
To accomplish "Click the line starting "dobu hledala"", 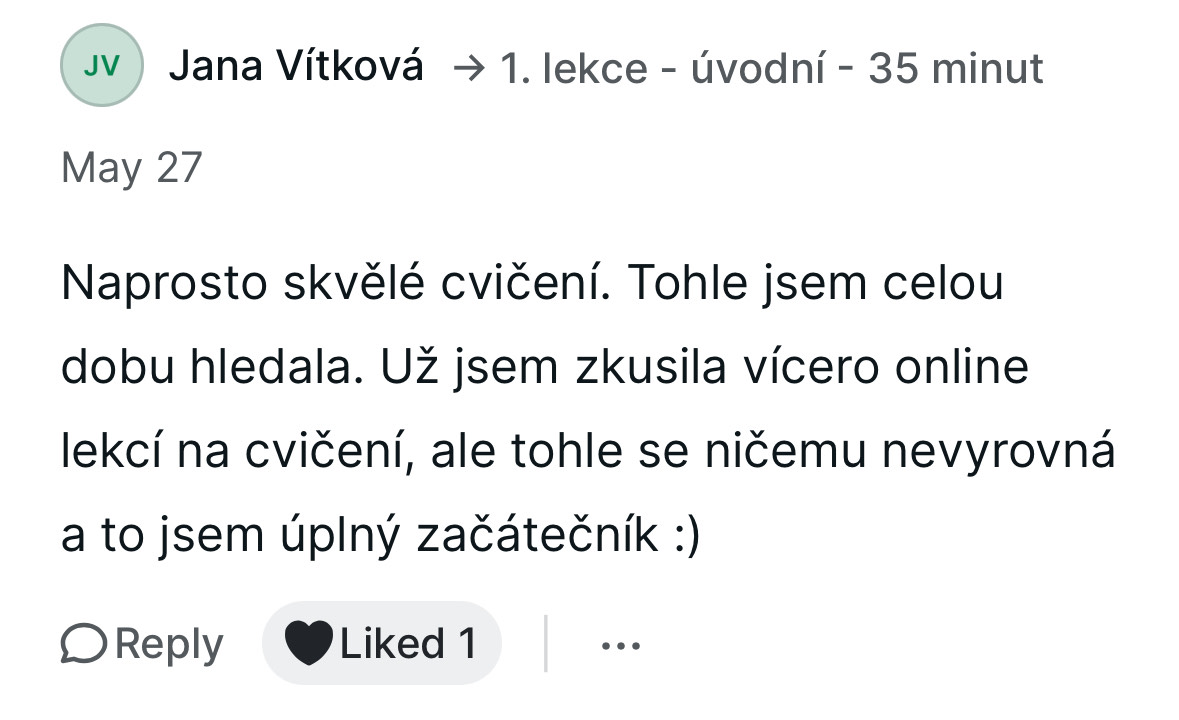I will 545,368.
